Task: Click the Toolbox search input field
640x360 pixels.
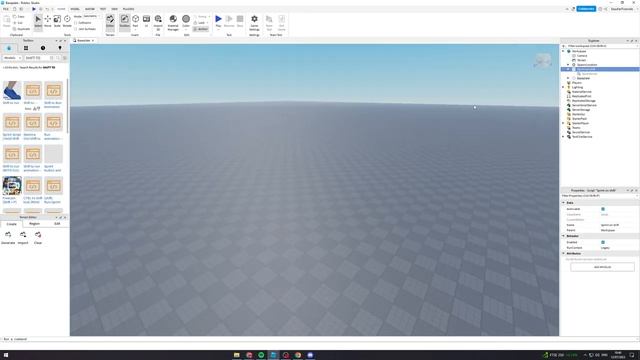Action: (38, 58)
